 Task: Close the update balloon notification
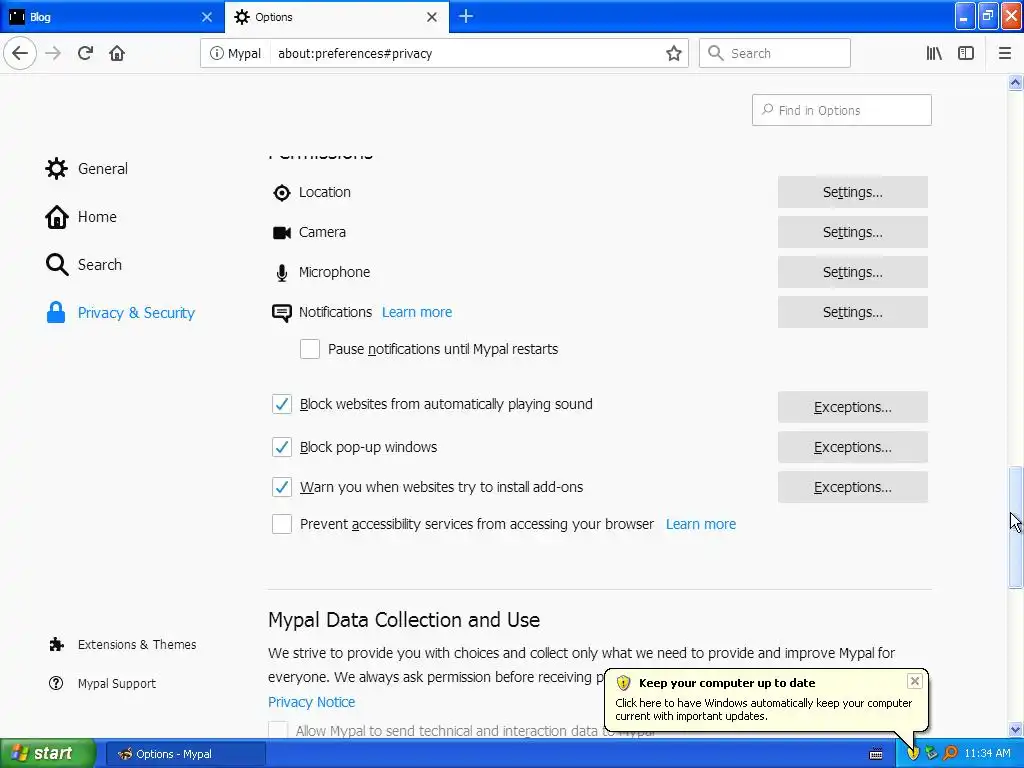[x=914, y=681]
